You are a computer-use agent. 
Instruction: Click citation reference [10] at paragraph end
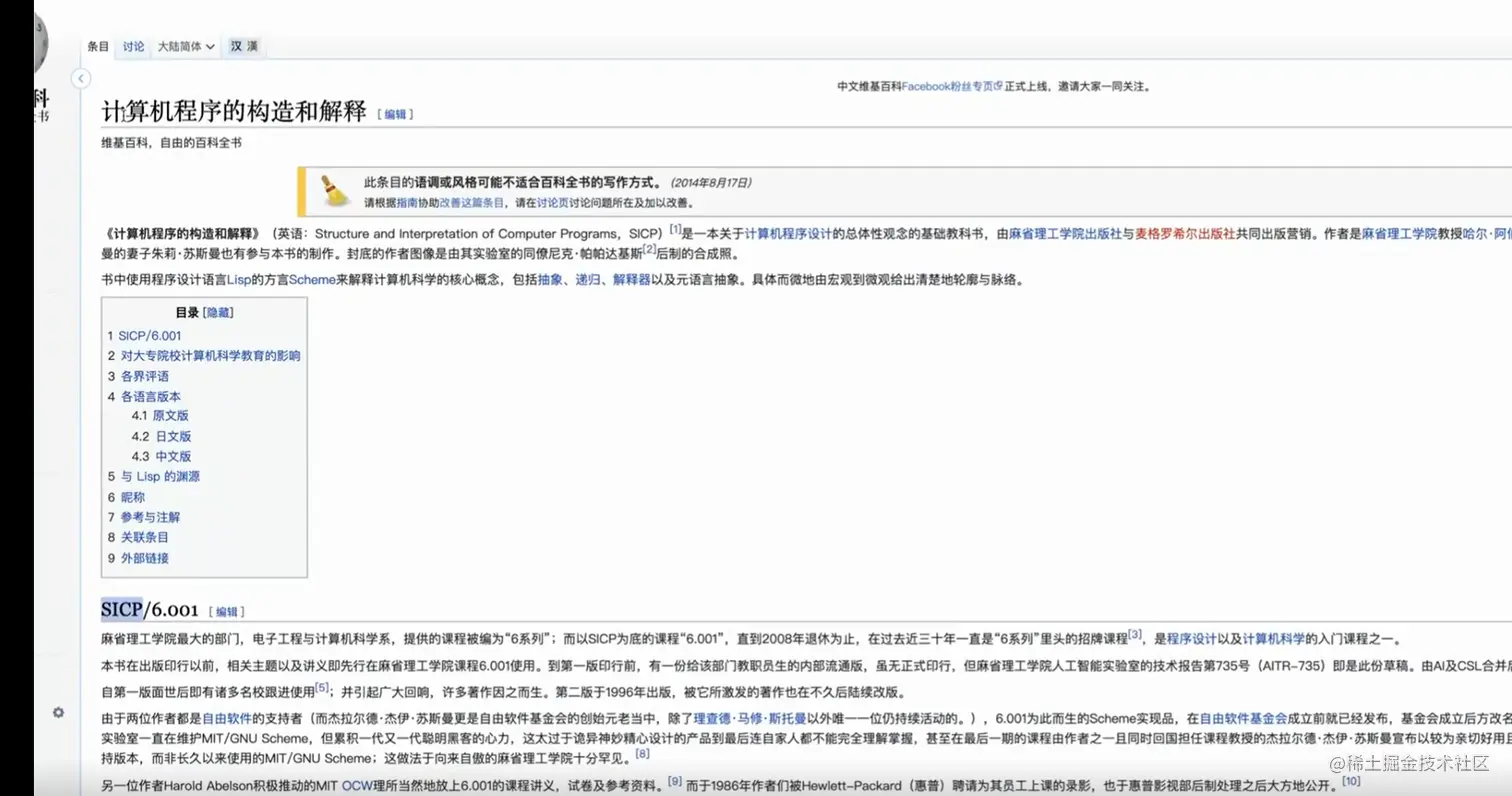click(x=1352, y=781)
